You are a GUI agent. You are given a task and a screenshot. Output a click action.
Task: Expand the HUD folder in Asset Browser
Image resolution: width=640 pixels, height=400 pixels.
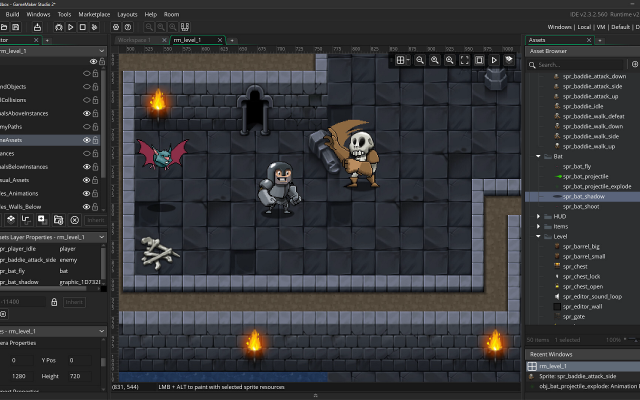click(538, 216)
